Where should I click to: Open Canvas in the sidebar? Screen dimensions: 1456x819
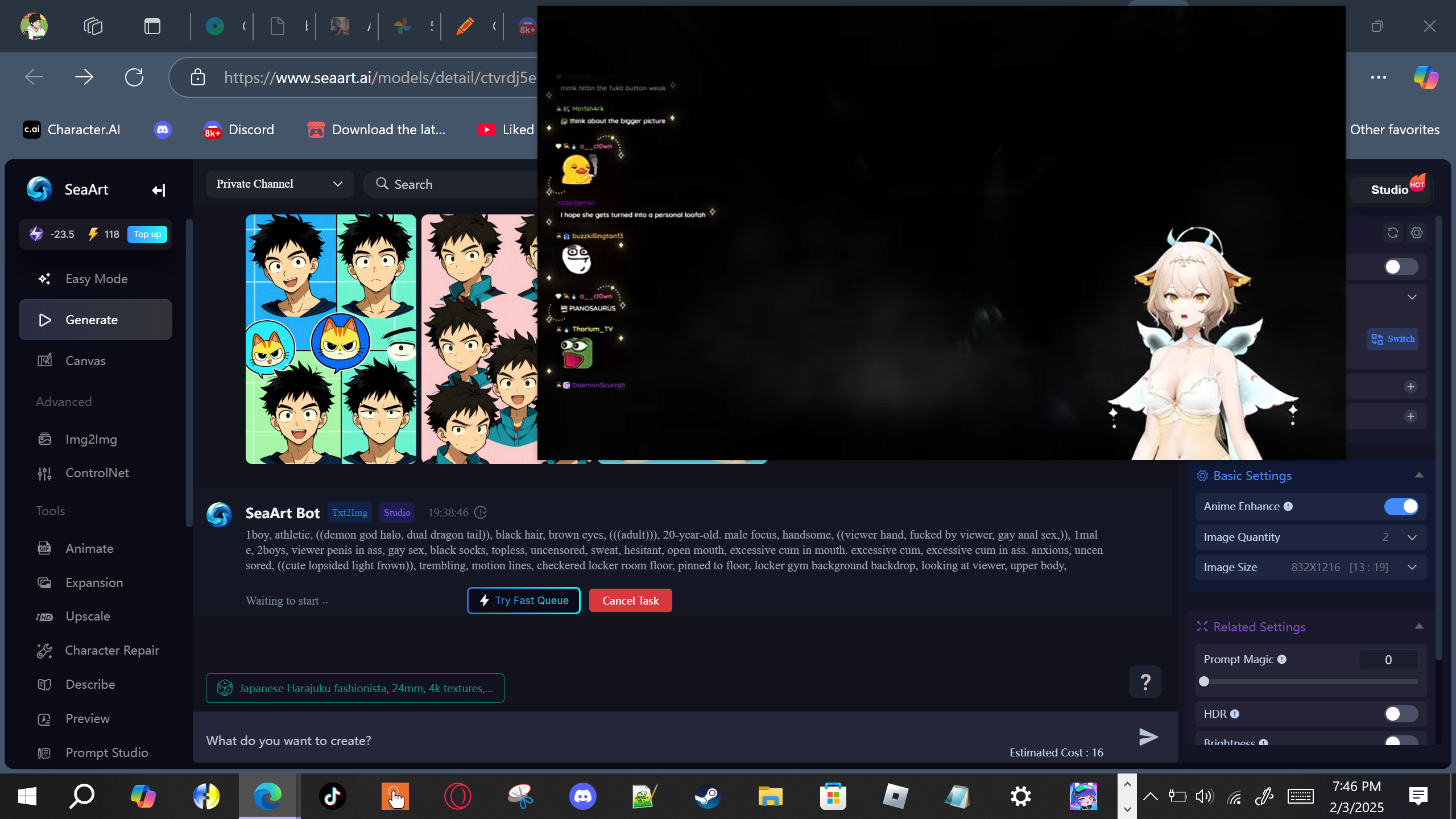coord(96,361)
